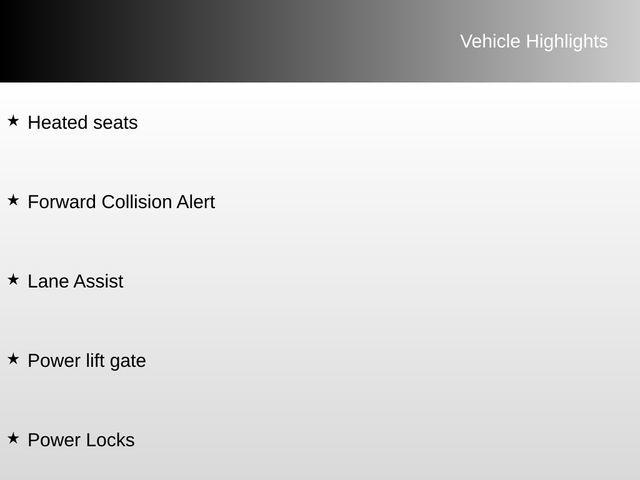Click the word Highlights in the title
Viewport: 640px width, 480px height.
(566, 41)
